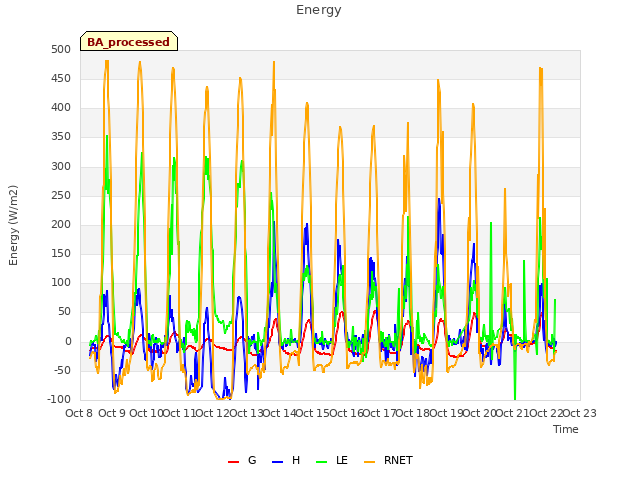640x480 pixels.
Task: Click the 50 y-axis tick label
Action: [x=64, y=312]
